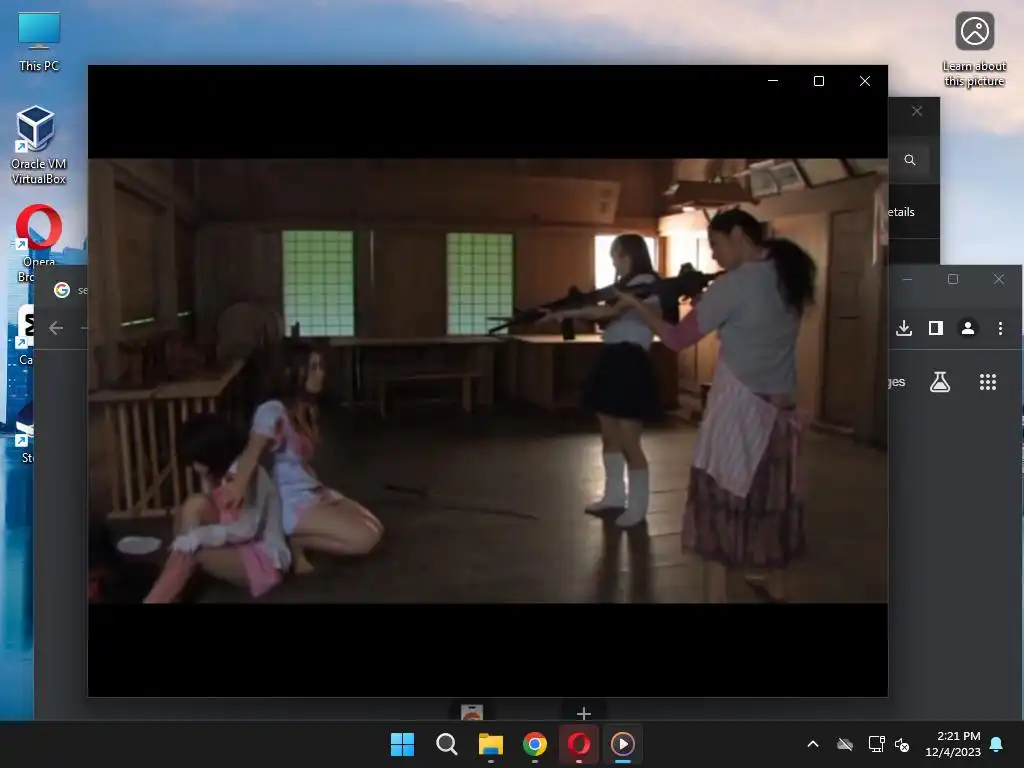Open Google apps grid icon
This screenshot has height=768, width=1024.
[x=988, y=382]
